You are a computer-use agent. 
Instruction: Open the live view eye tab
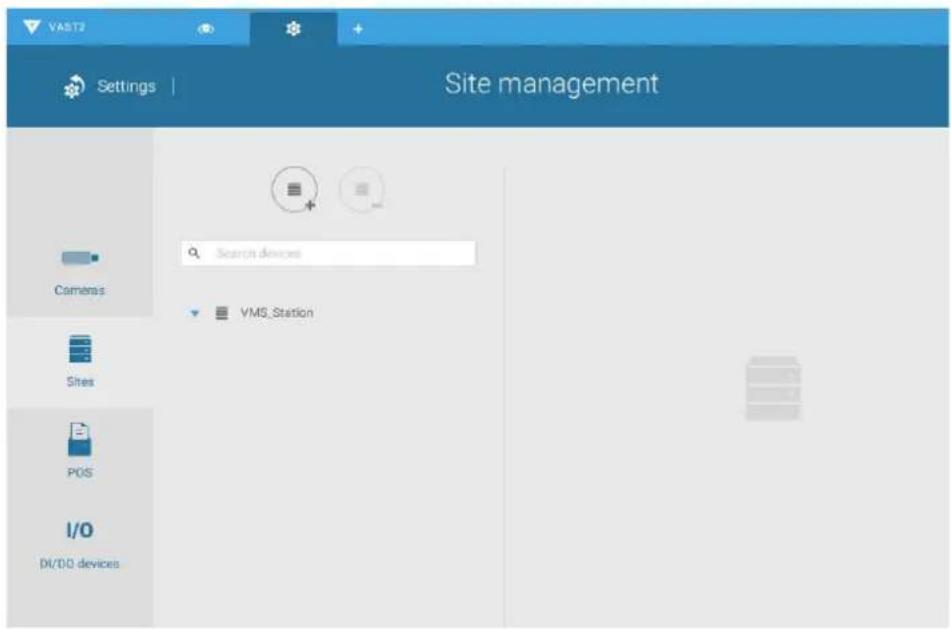coord(206,29)
